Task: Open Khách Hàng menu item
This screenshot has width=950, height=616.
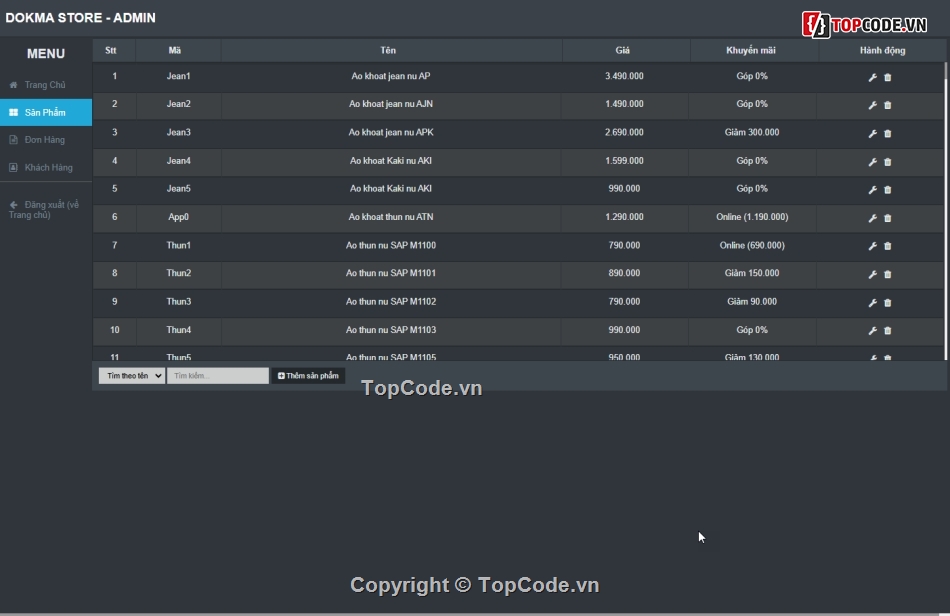Action: 48,168
